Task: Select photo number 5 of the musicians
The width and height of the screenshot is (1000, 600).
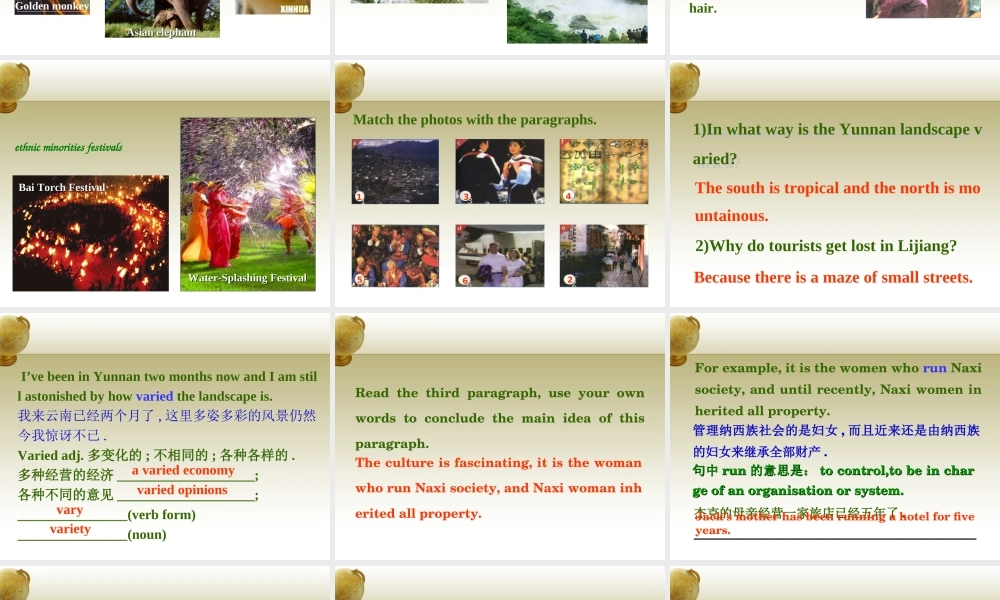Action: pyautogui.click(x=395, y=256)
